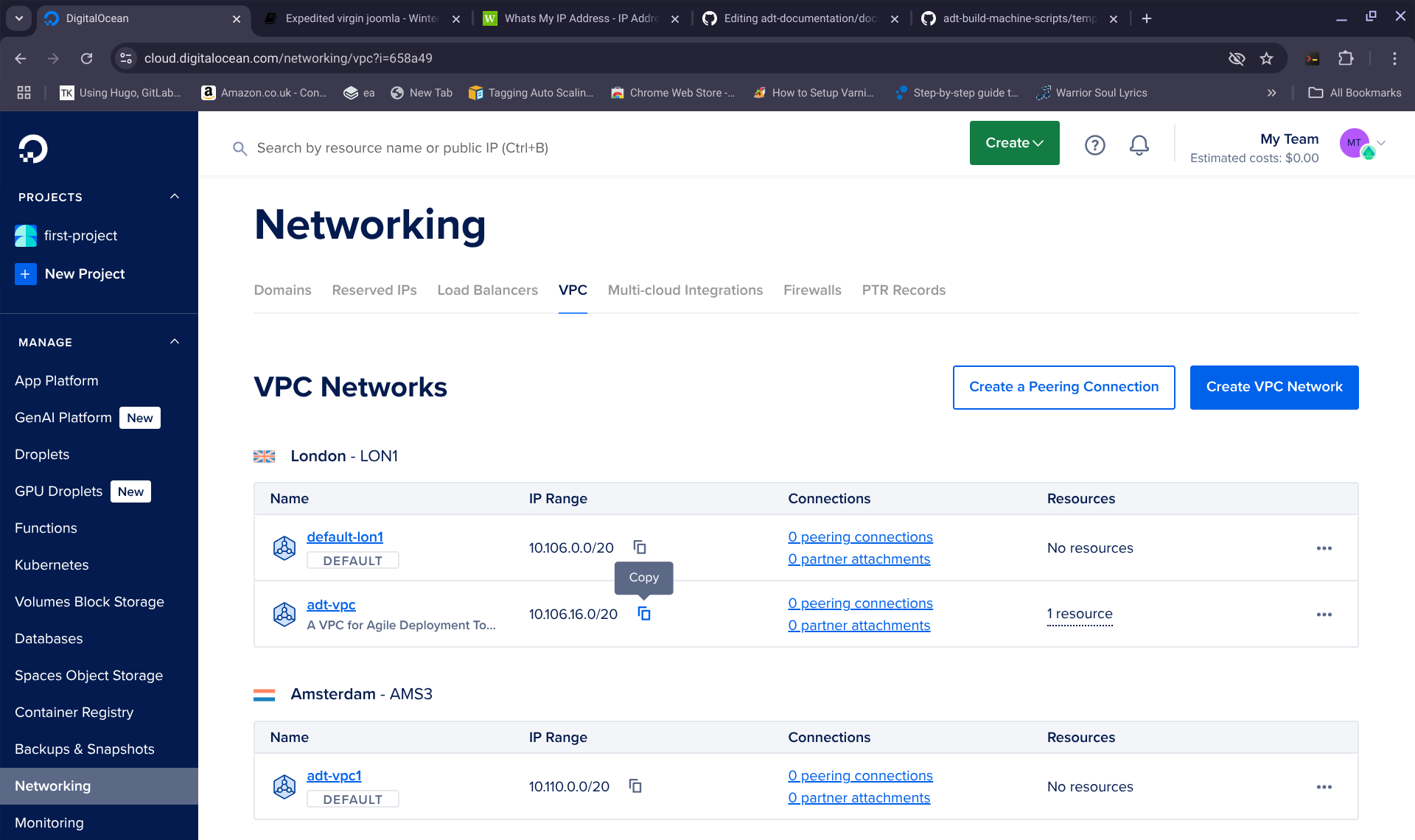Open the default-lon1 VPC link
This screenshot has height=840, width=1415.
tap(344, 537)
